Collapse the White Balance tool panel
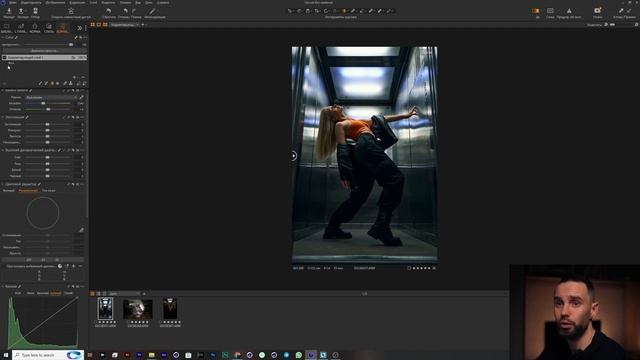 point(2,90)
